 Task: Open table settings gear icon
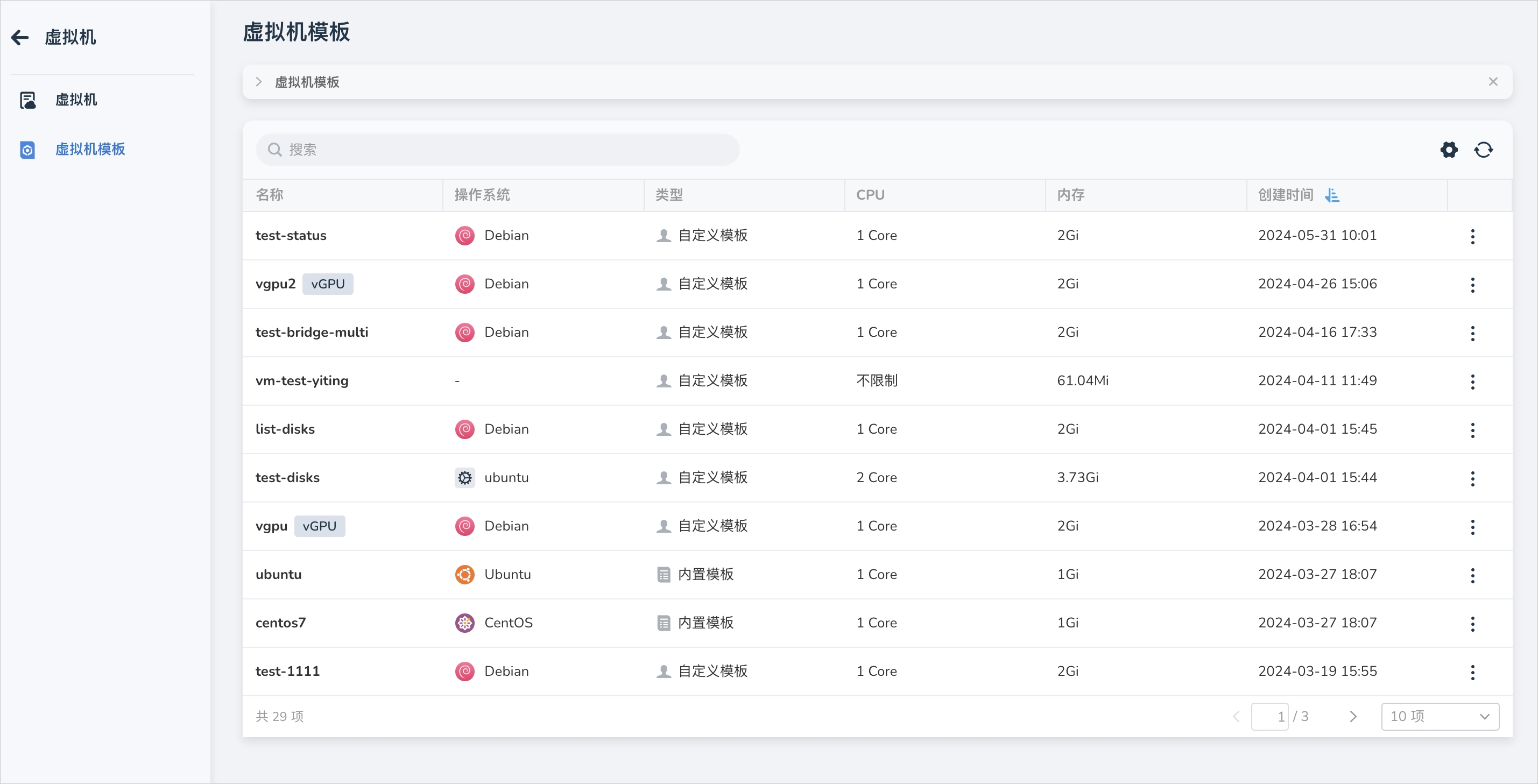(1449, 149)
